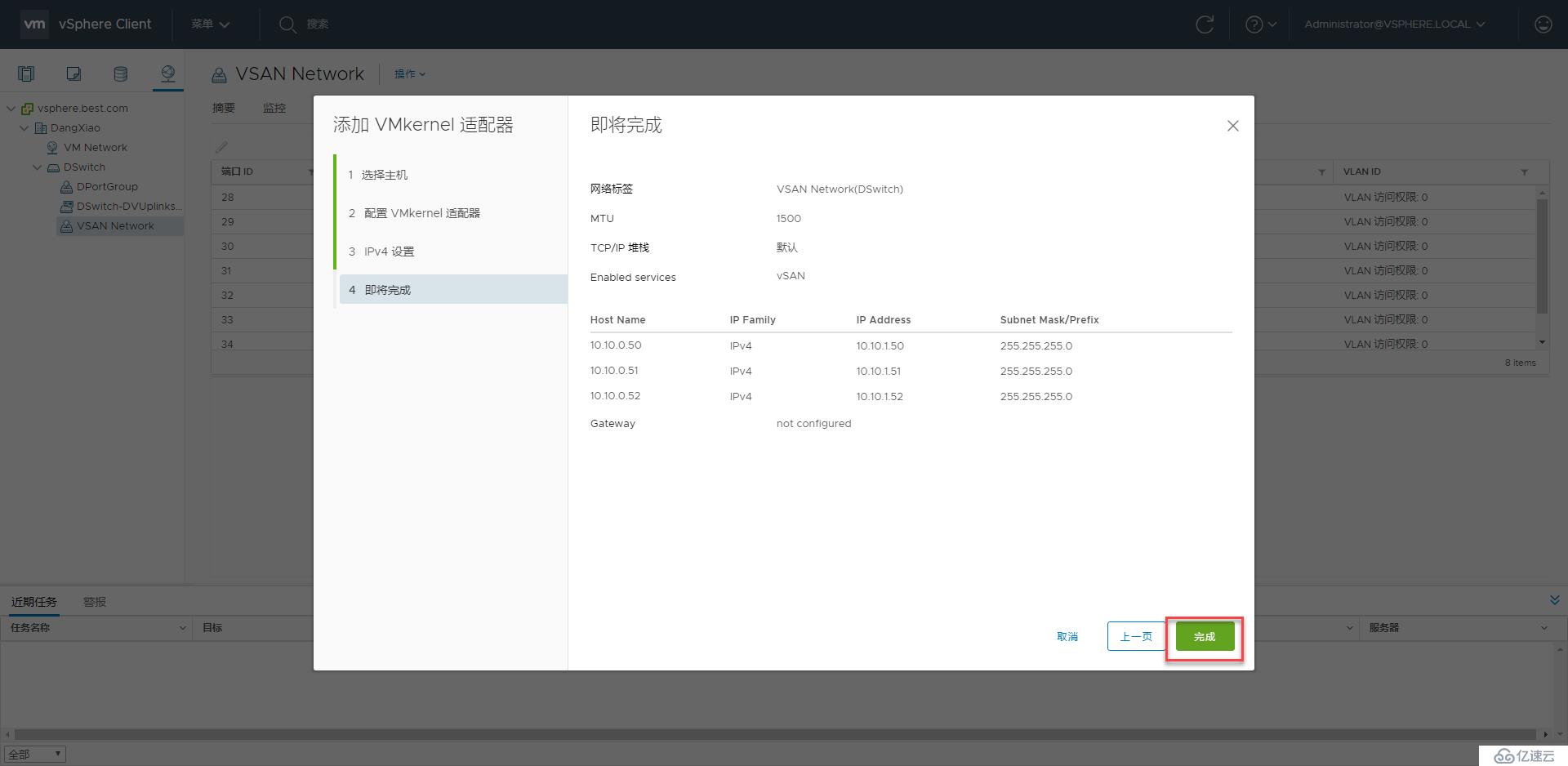Collapse the recent tasks panel with the double chevron
Image resolution: width=1568 pixels, height=766 pixels.
click(x=1554, y=600)
